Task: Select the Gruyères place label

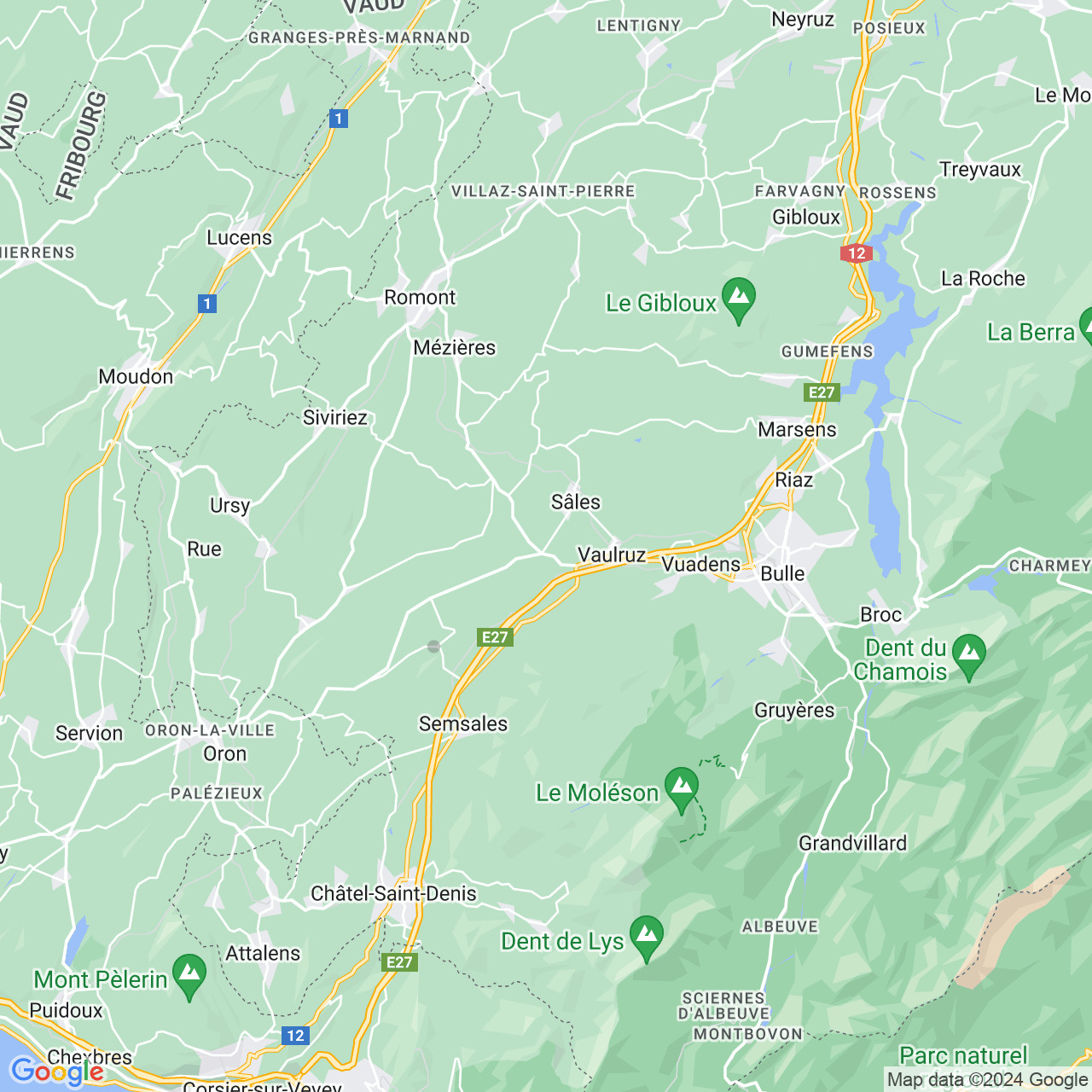Action: tap(794, 711)
